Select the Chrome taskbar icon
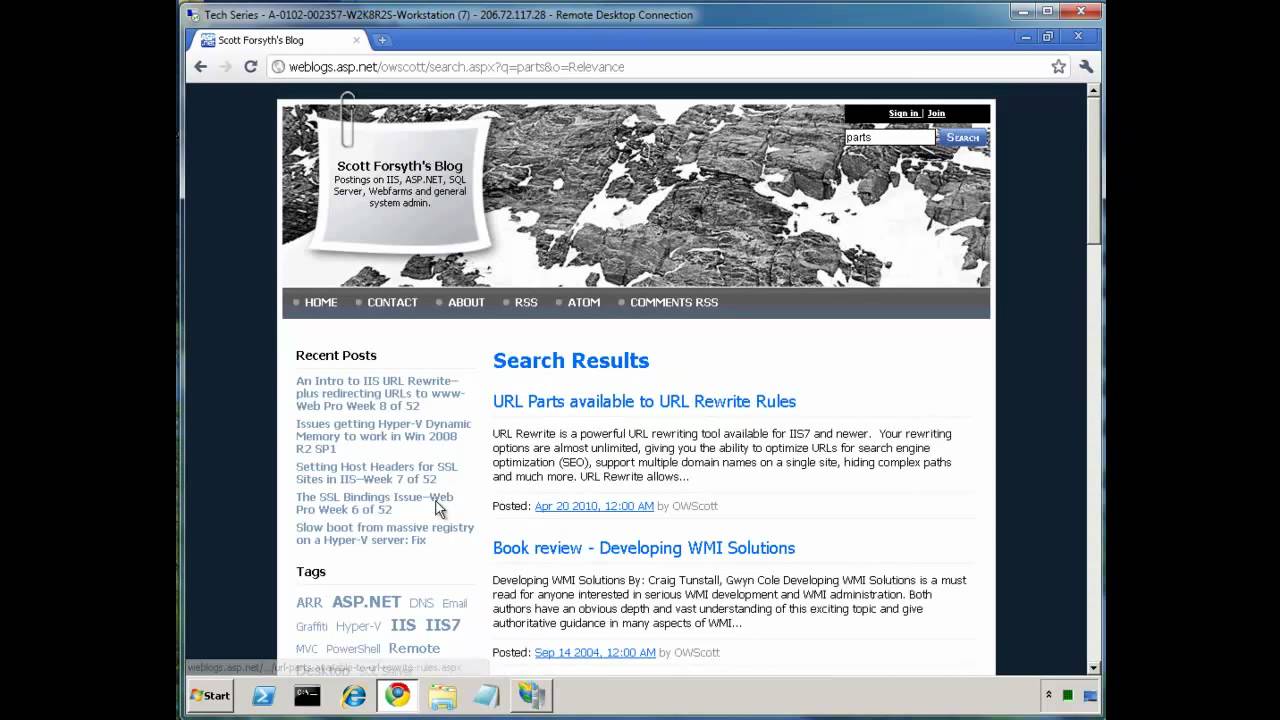This screenshot has width=1280, height=720. tap(397, 695)
